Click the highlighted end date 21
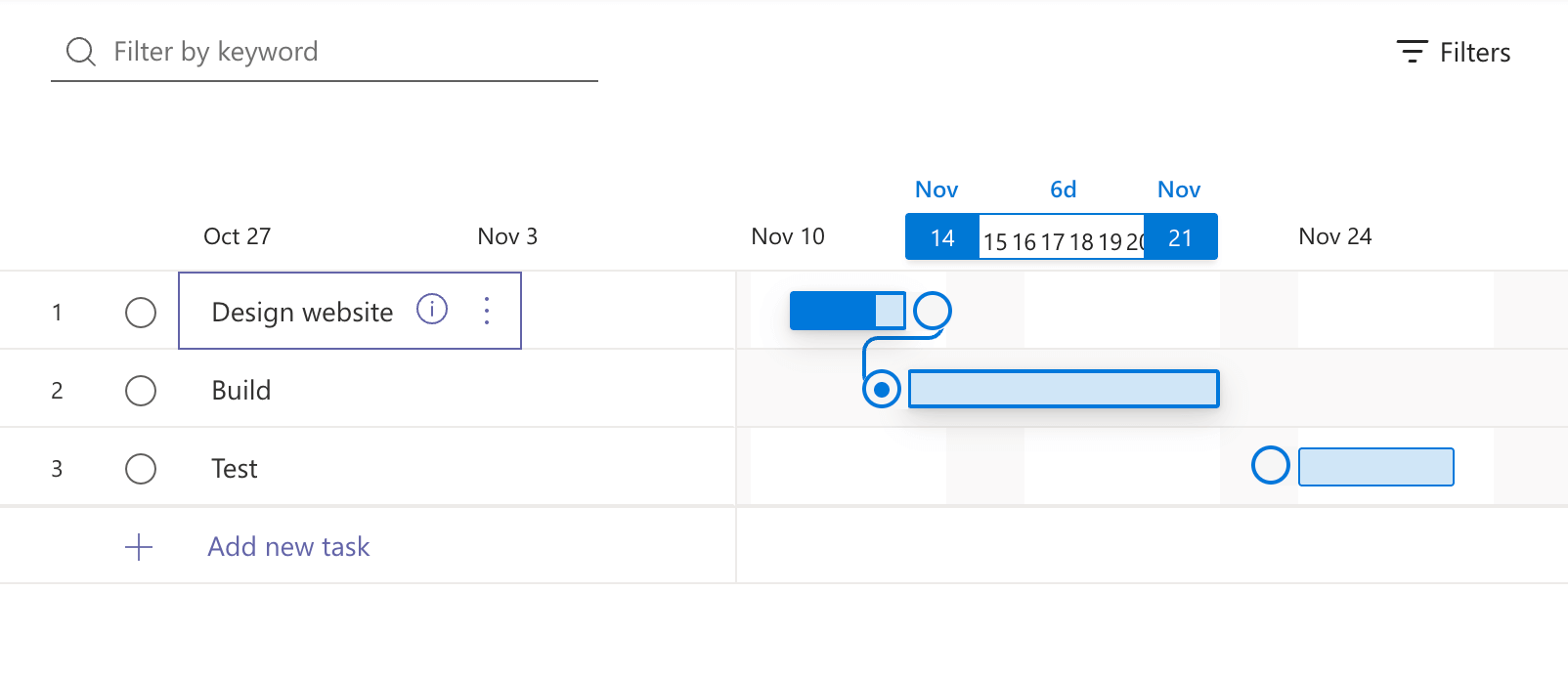 [1181, 238]
